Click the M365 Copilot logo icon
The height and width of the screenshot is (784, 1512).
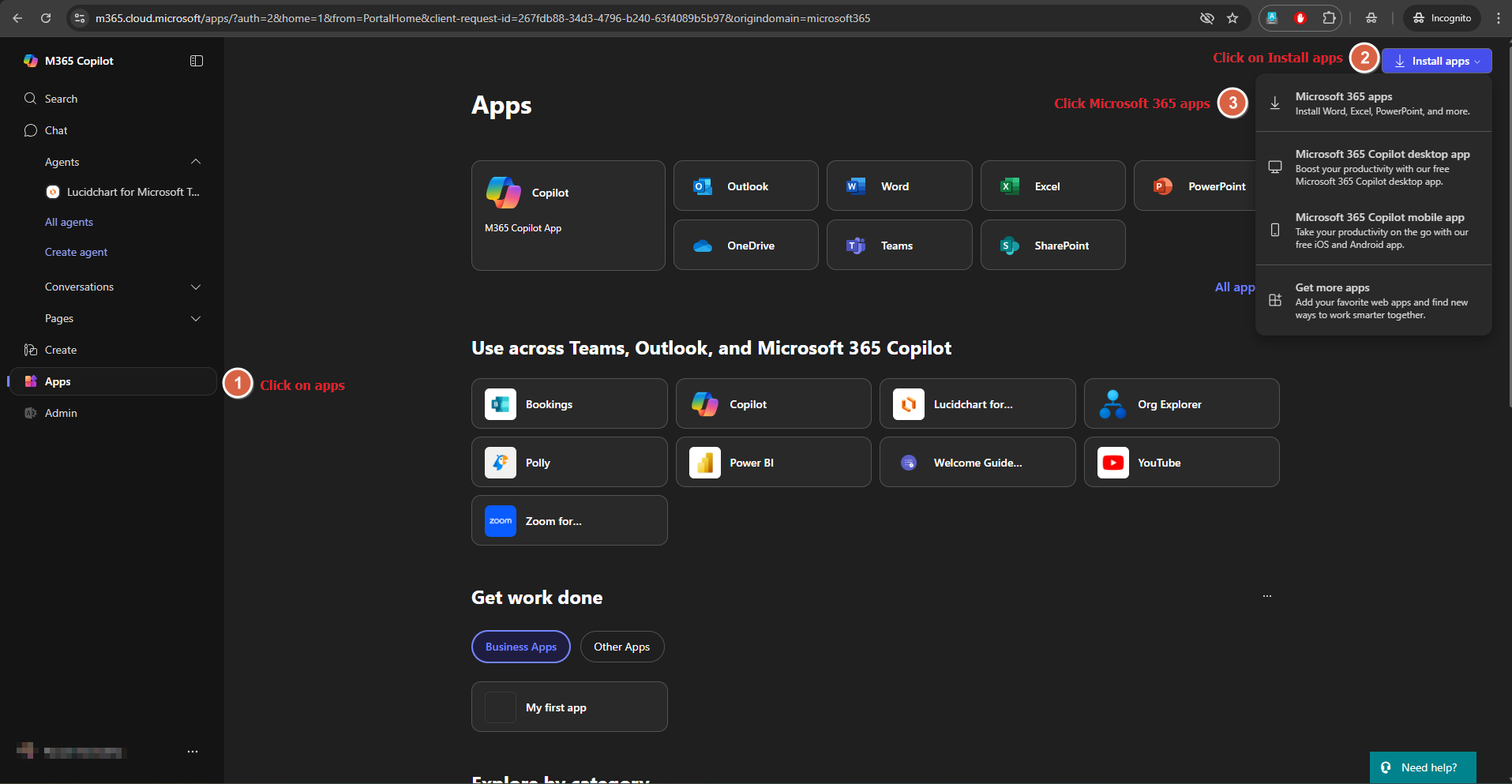point(31,61)
